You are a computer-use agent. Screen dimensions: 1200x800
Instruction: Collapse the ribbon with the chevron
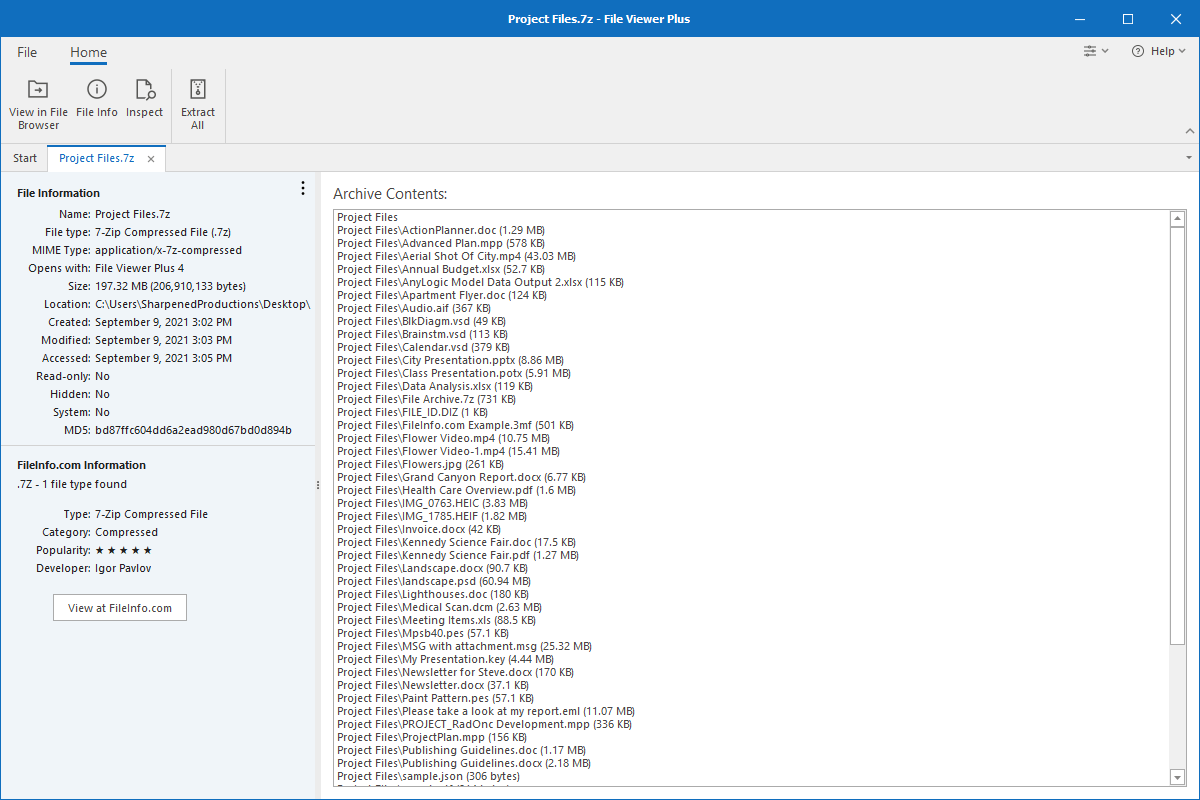click(1190, 130)
